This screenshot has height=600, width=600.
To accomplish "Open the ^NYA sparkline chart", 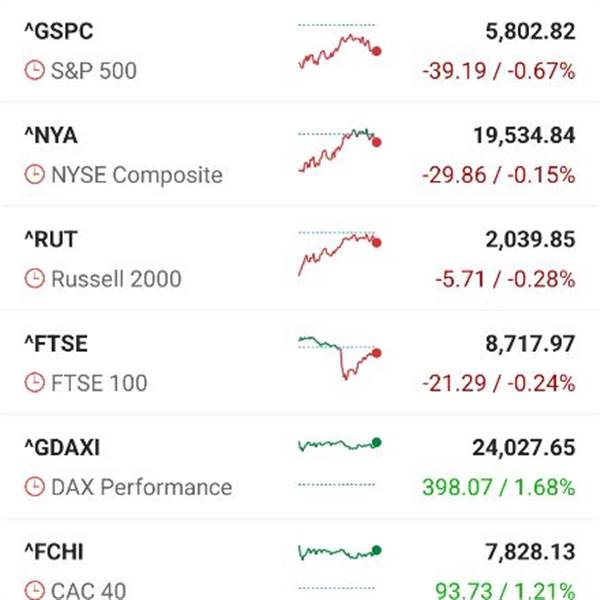I will pyautogui.click(x=340, y=151).
